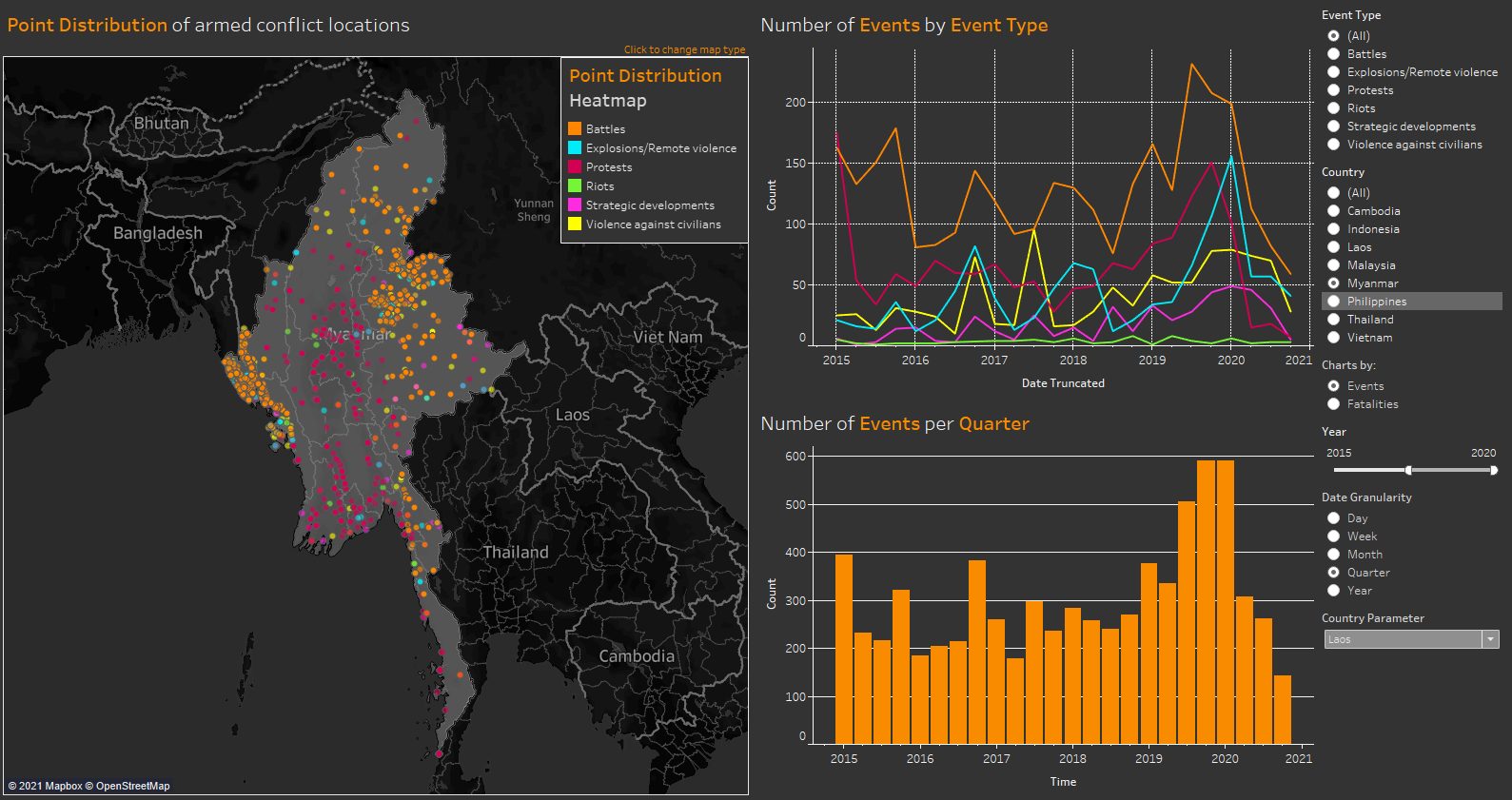This screenshot has height=800, width=1512.
Task: Switch charts to Fatalities
Action: click(x=1334, y=404)
